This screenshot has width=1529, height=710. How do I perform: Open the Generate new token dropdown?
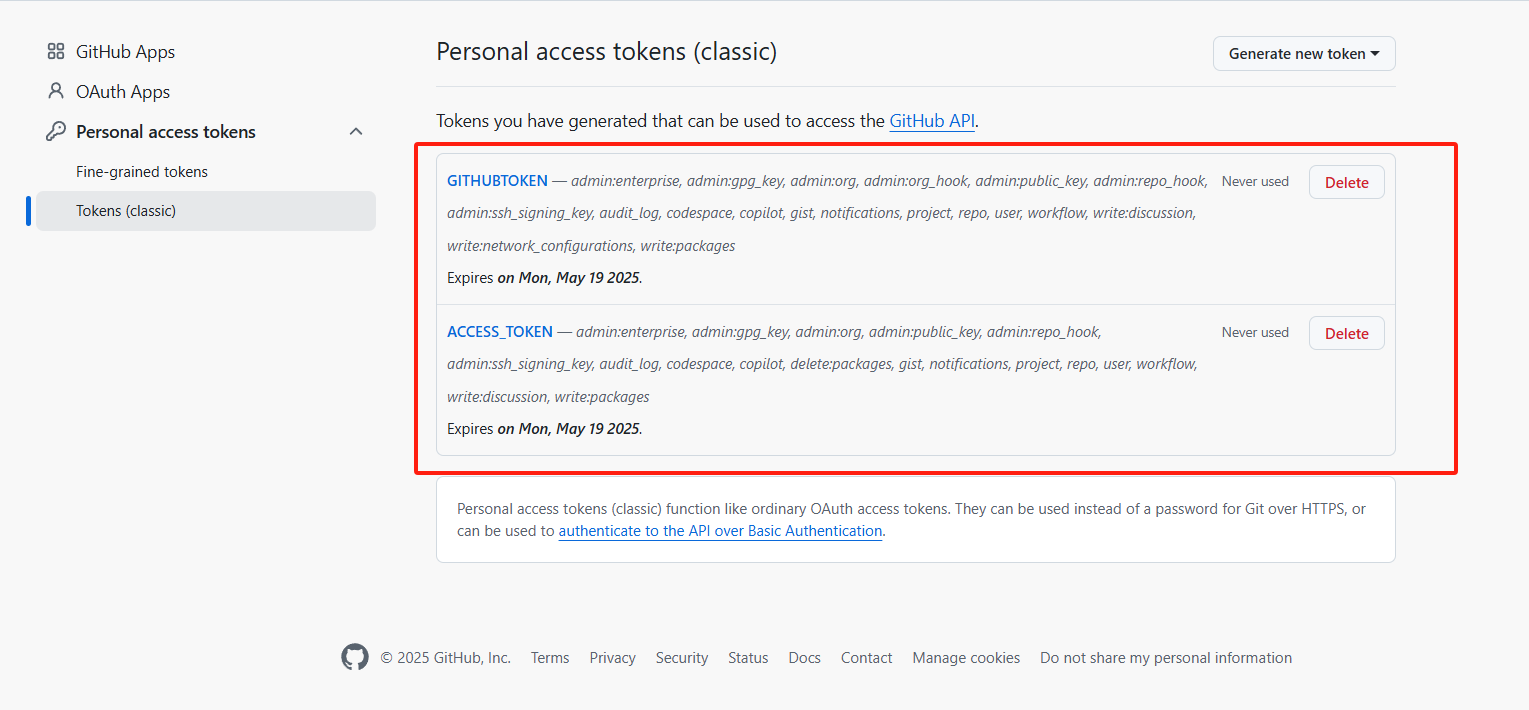click(1303, 54)
